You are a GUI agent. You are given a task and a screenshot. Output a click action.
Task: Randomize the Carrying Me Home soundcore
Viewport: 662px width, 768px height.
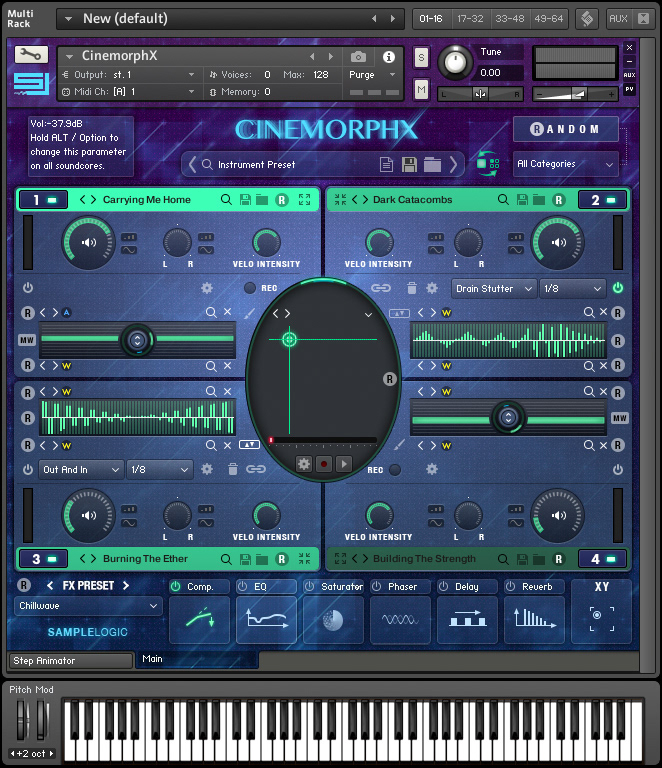pyautogui.click(x=282, y=200)
